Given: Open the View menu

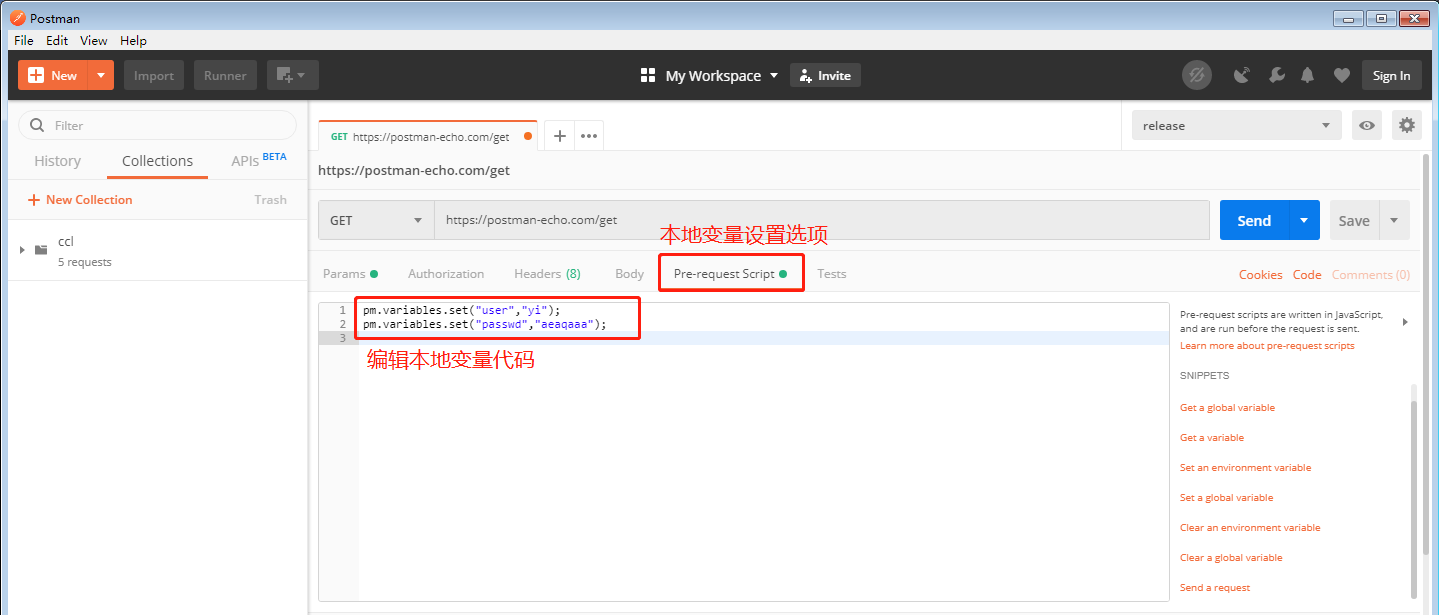Looking at the screenshot, I should point(94,41).
